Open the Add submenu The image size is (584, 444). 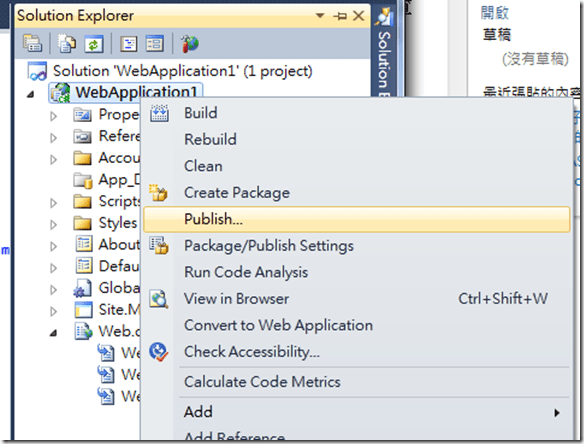356,412
